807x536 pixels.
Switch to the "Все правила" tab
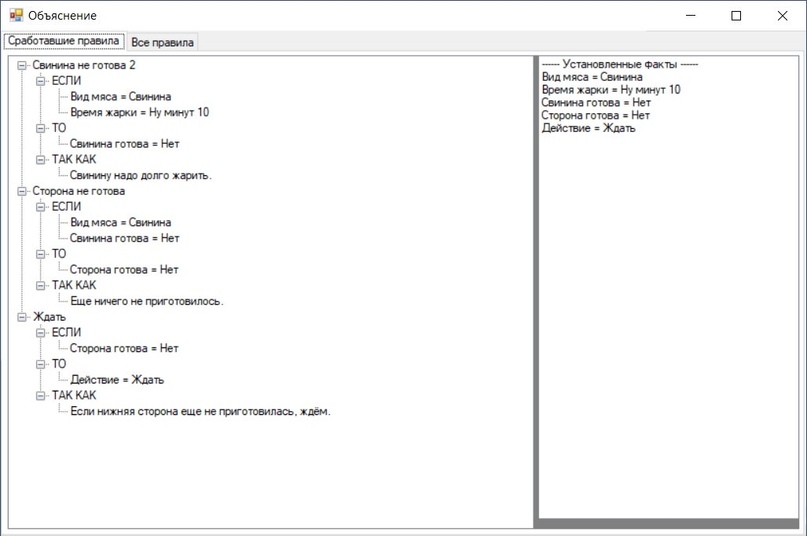pos(163,42)
